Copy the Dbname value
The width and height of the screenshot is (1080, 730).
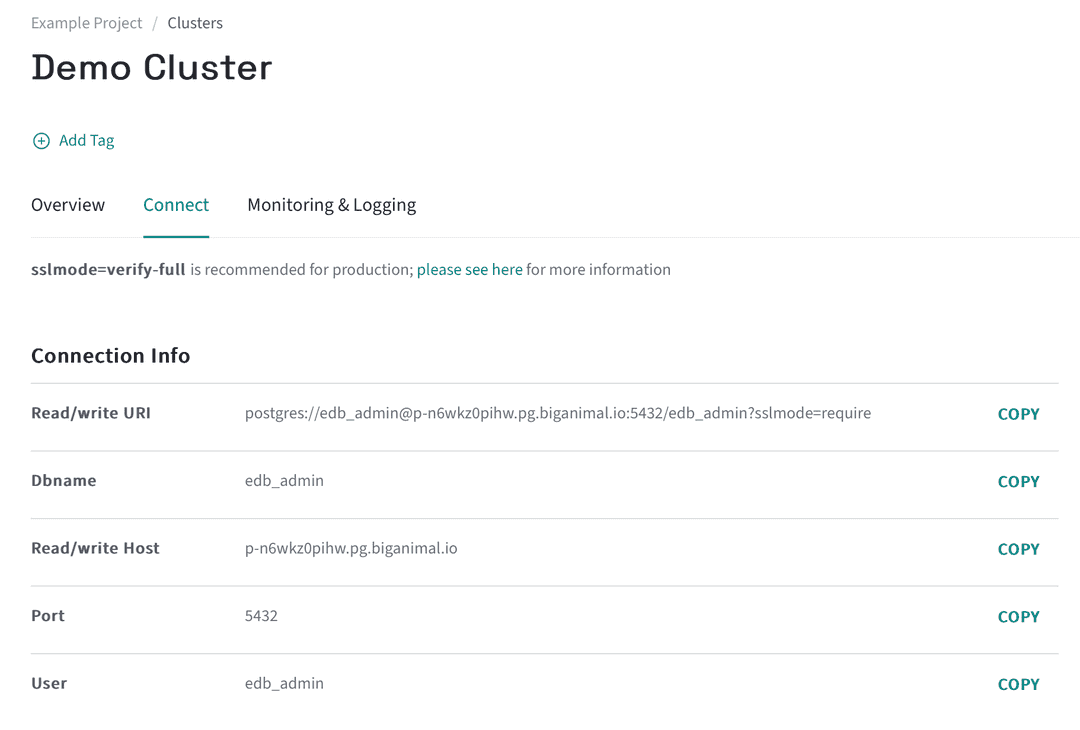[1018, 481]
